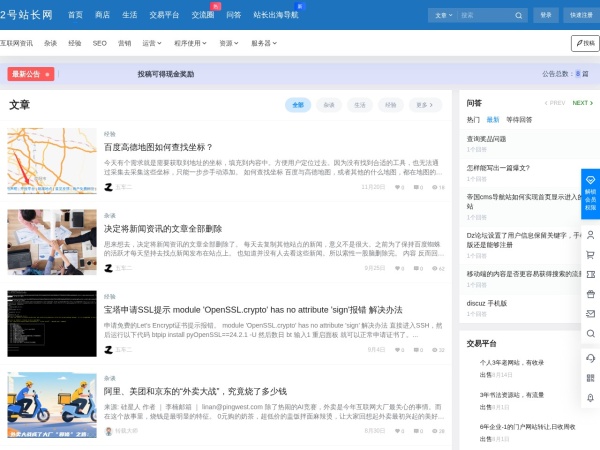600x450 pixels.
Task: Click author avatar of 外卖大战 article
Action: [109, 431]
